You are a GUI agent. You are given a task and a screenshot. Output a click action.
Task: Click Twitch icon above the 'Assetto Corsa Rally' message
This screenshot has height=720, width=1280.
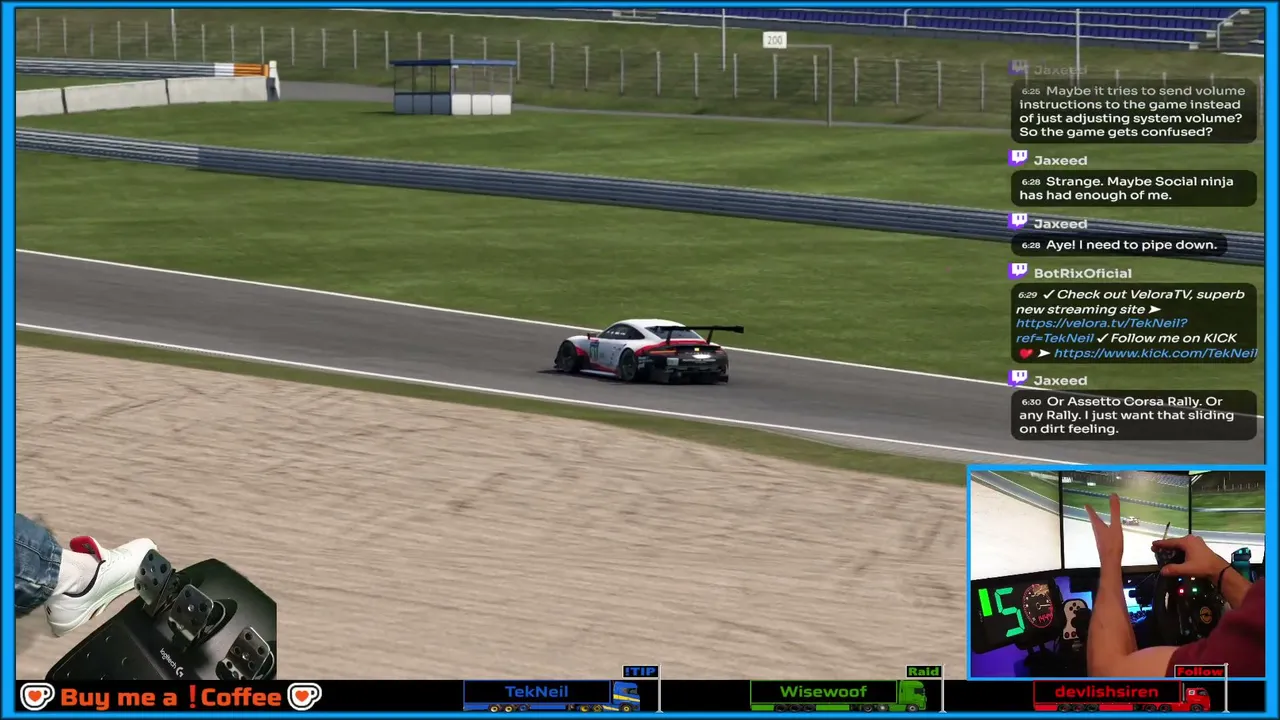1018,378
